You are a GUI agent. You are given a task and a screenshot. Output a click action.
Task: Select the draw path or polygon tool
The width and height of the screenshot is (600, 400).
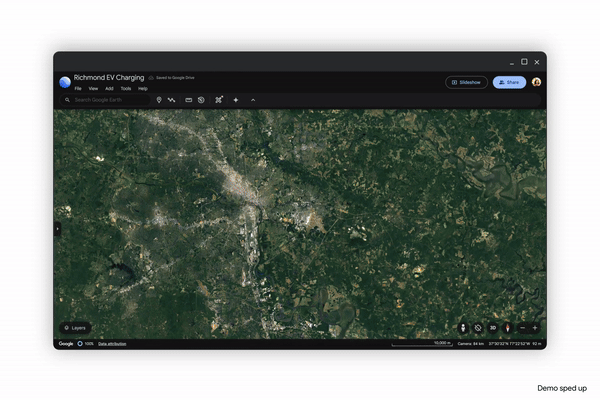pyautogui.click(x=172, y=100)
